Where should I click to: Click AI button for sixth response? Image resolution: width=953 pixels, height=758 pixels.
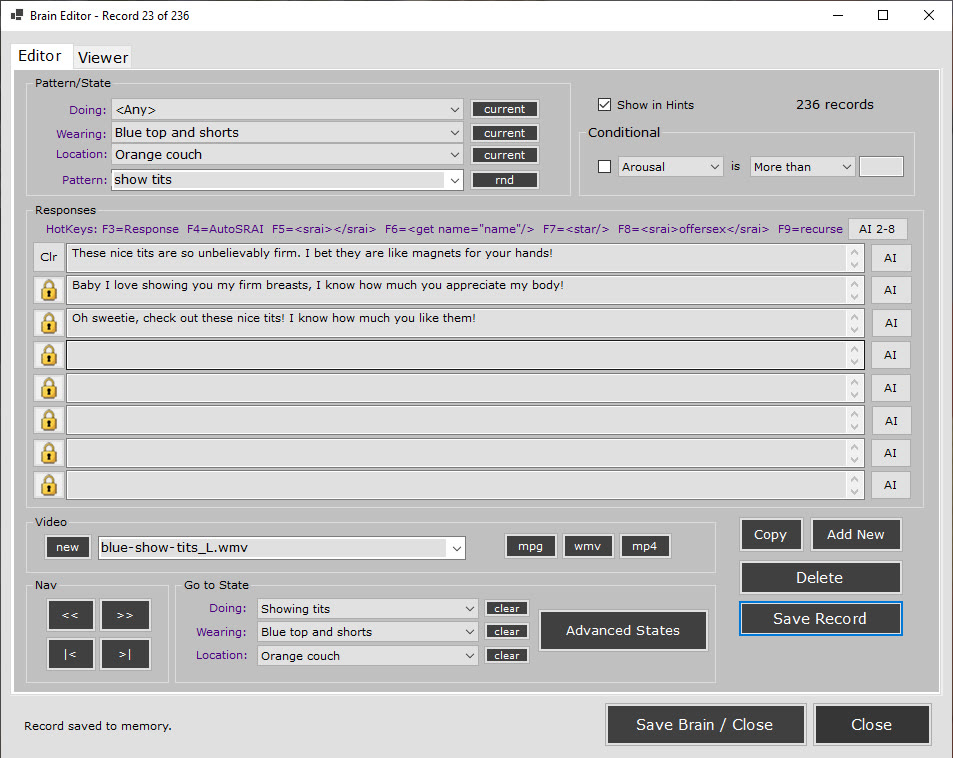point(890,421)
